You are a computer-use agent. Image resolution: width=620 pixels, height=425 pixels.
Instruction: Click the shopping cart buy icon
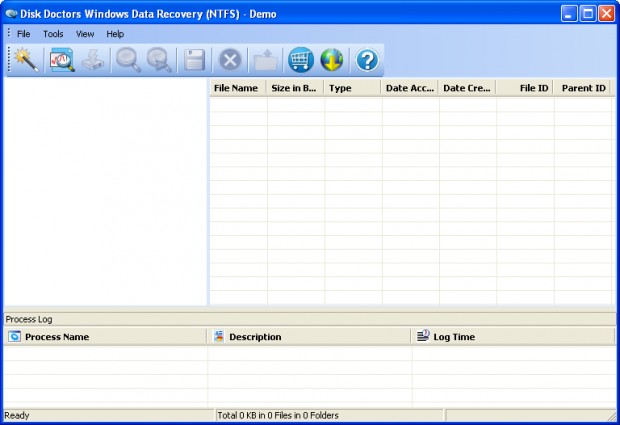[301, 60]
